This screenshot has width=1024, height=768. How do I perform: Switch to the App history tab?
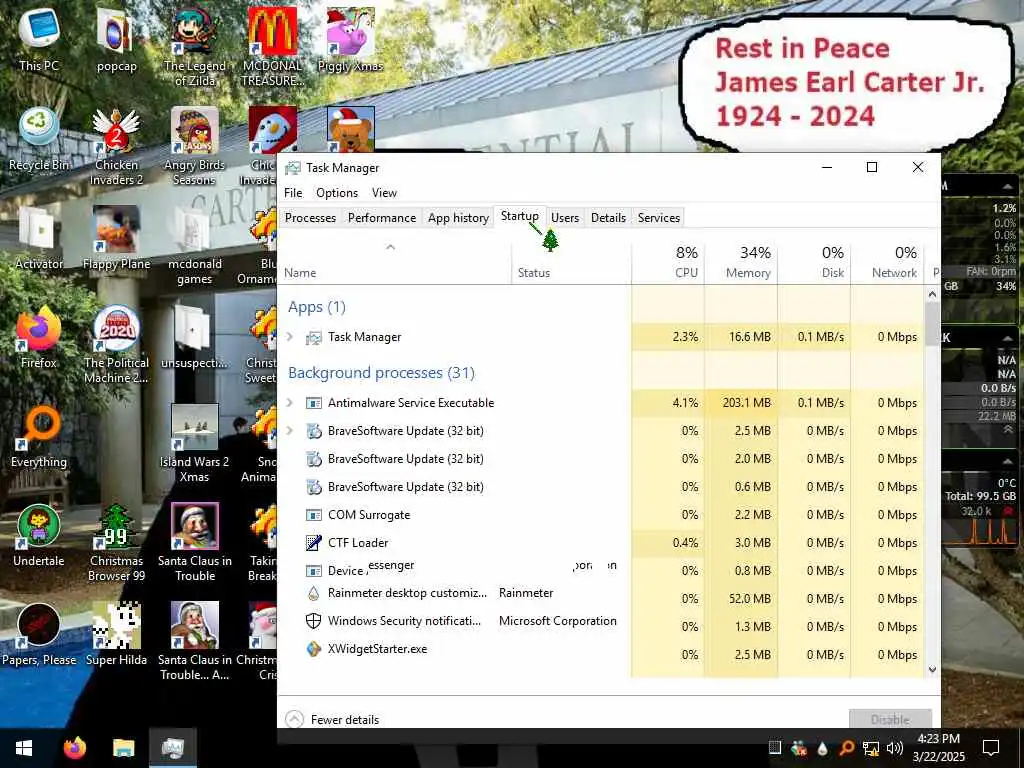[x=458, y=217]
